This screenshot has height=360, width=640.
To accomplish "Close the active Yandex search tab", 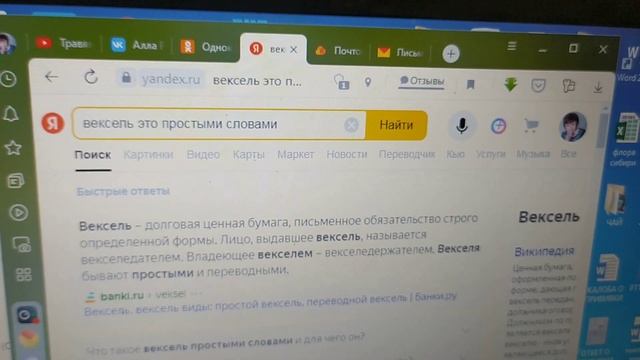I will (293, 50).
